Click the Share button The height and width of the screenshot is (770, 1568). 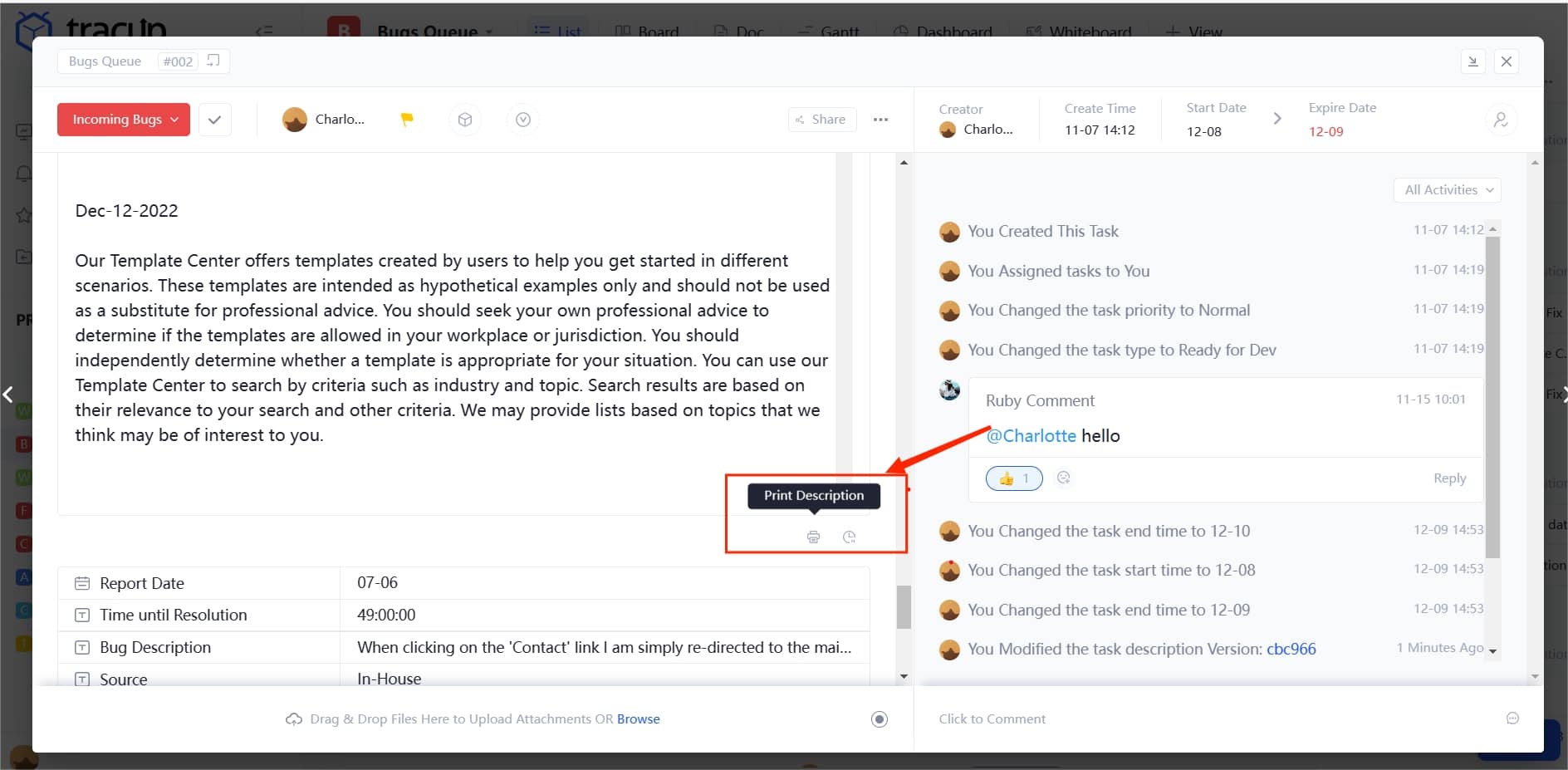(821, 120)
